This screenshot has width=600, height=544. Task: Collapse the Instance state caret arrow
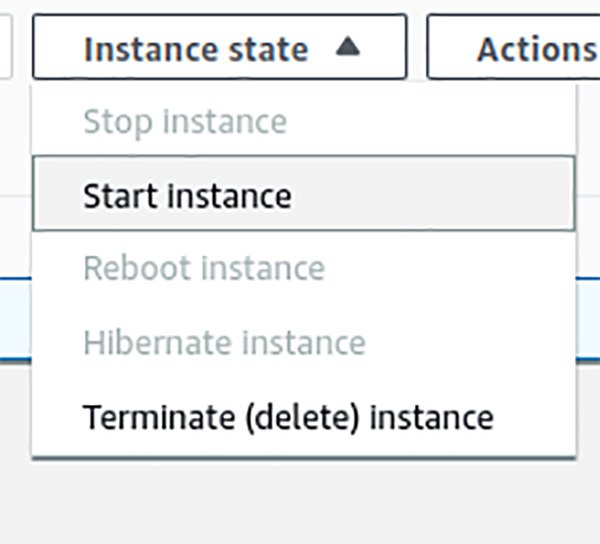pos(347,46)
